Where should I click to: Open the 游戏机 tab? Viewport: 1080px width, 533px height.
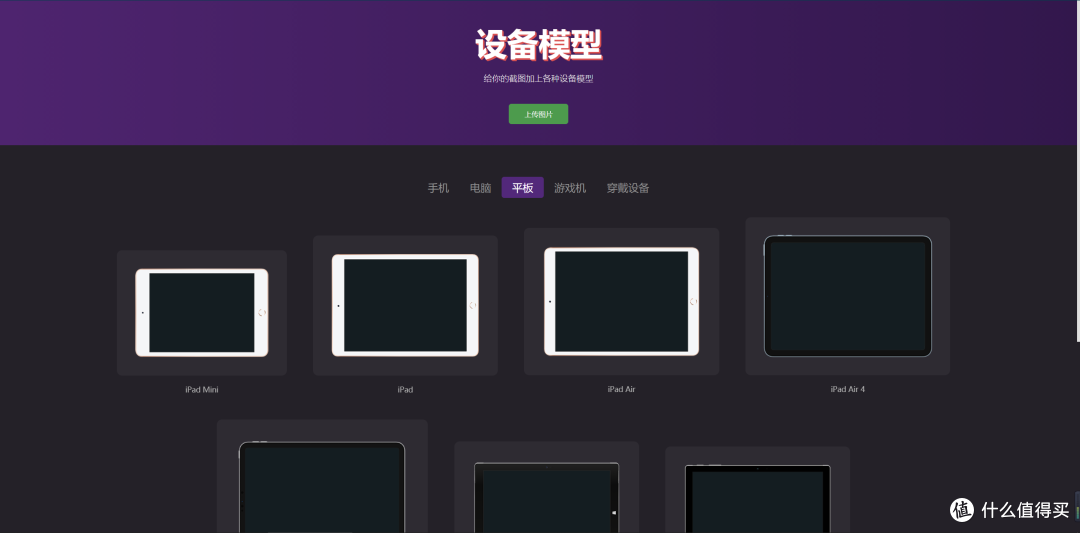click(x=570, y=188)
